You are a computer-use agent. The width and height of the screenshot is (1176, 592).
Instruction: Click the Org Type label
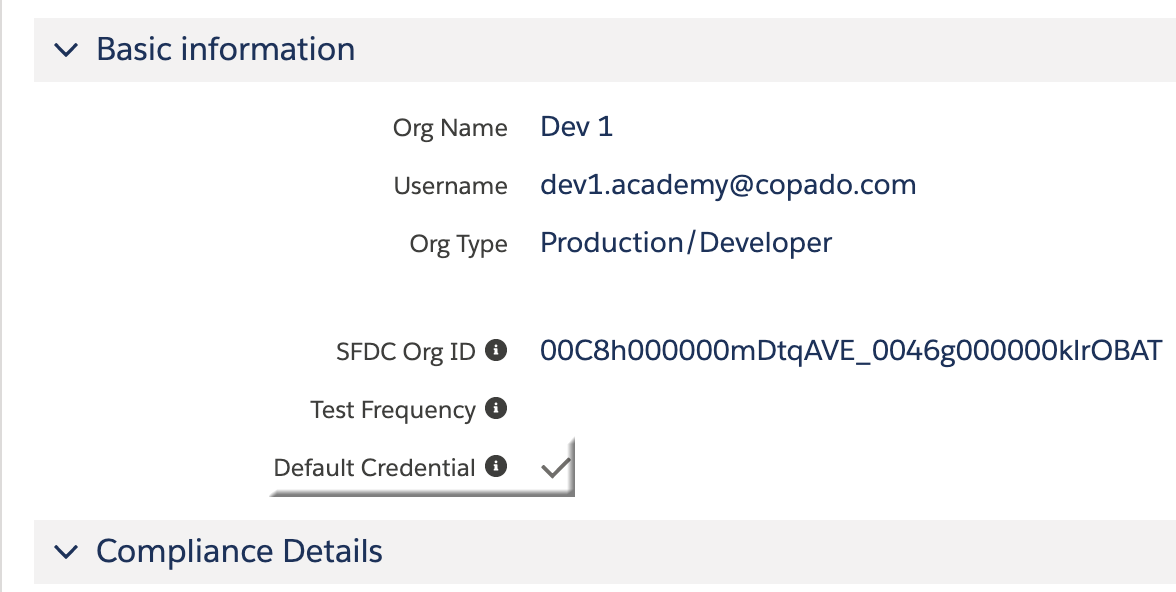458,244
